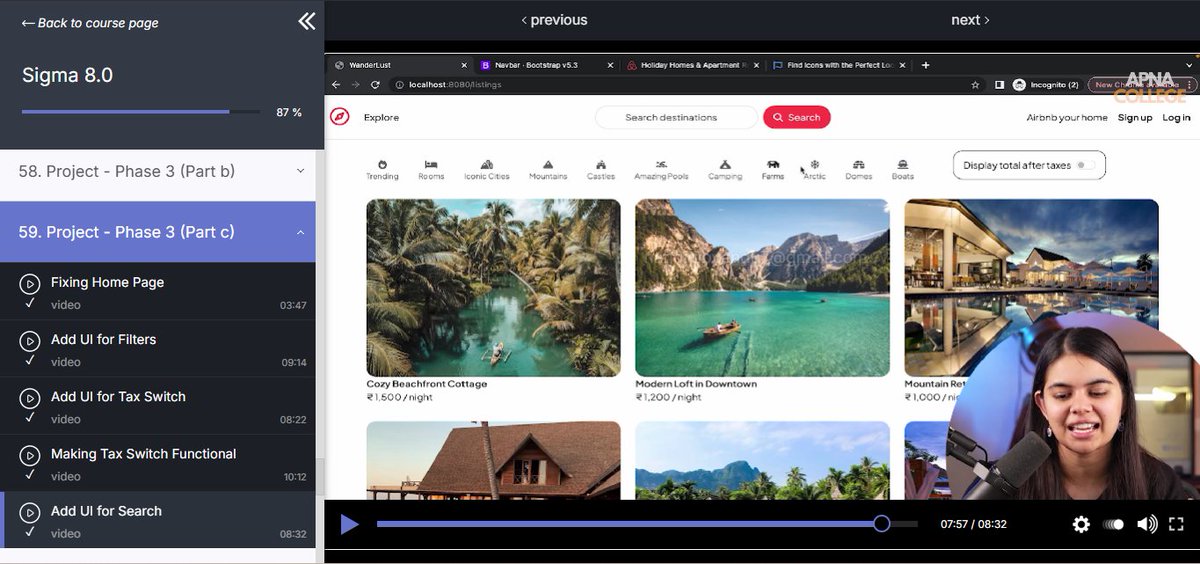
Task: Switch to the WanderLust browser tab
Action: tap(400, 65)
